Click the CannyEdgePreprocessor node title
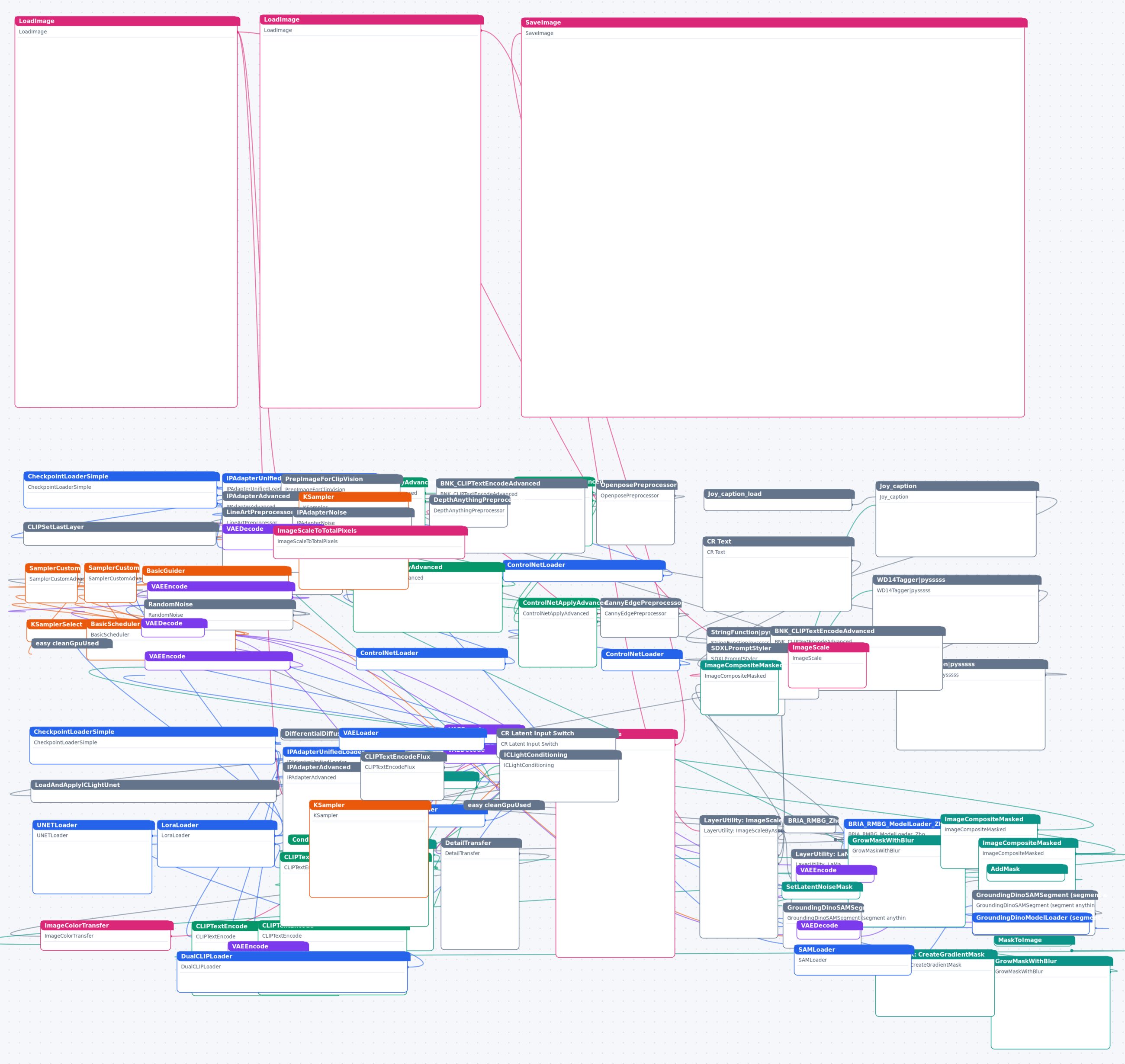 coord(641,603)
